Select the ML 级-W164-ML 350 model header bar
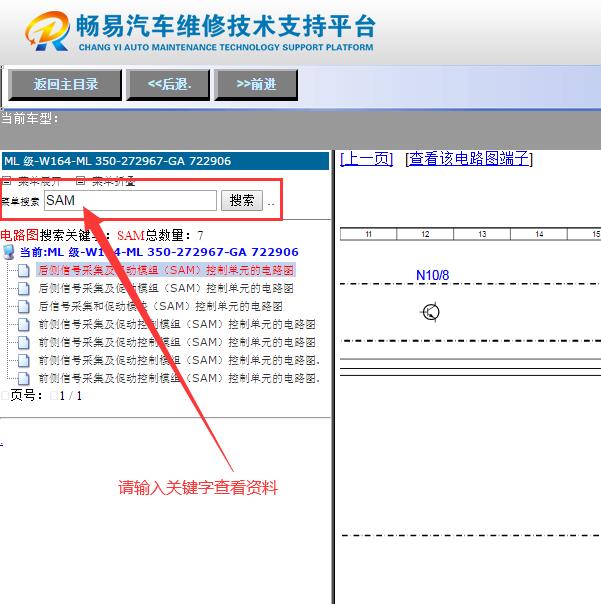This screenshot has height=604, width=601. 166,161
